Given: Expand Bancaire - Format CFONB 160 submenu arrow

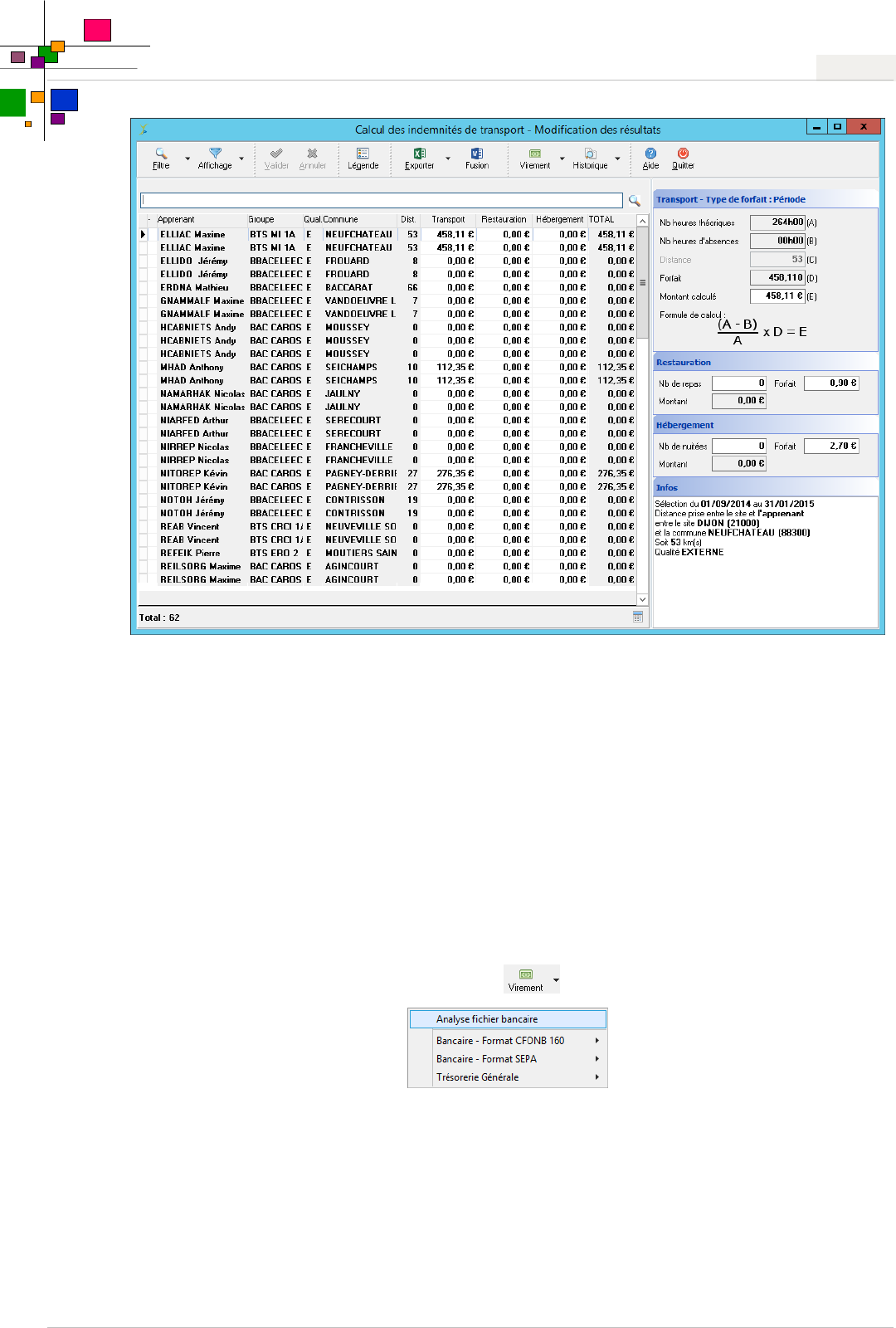Looking at the screenshot, I should (597, 1040).
